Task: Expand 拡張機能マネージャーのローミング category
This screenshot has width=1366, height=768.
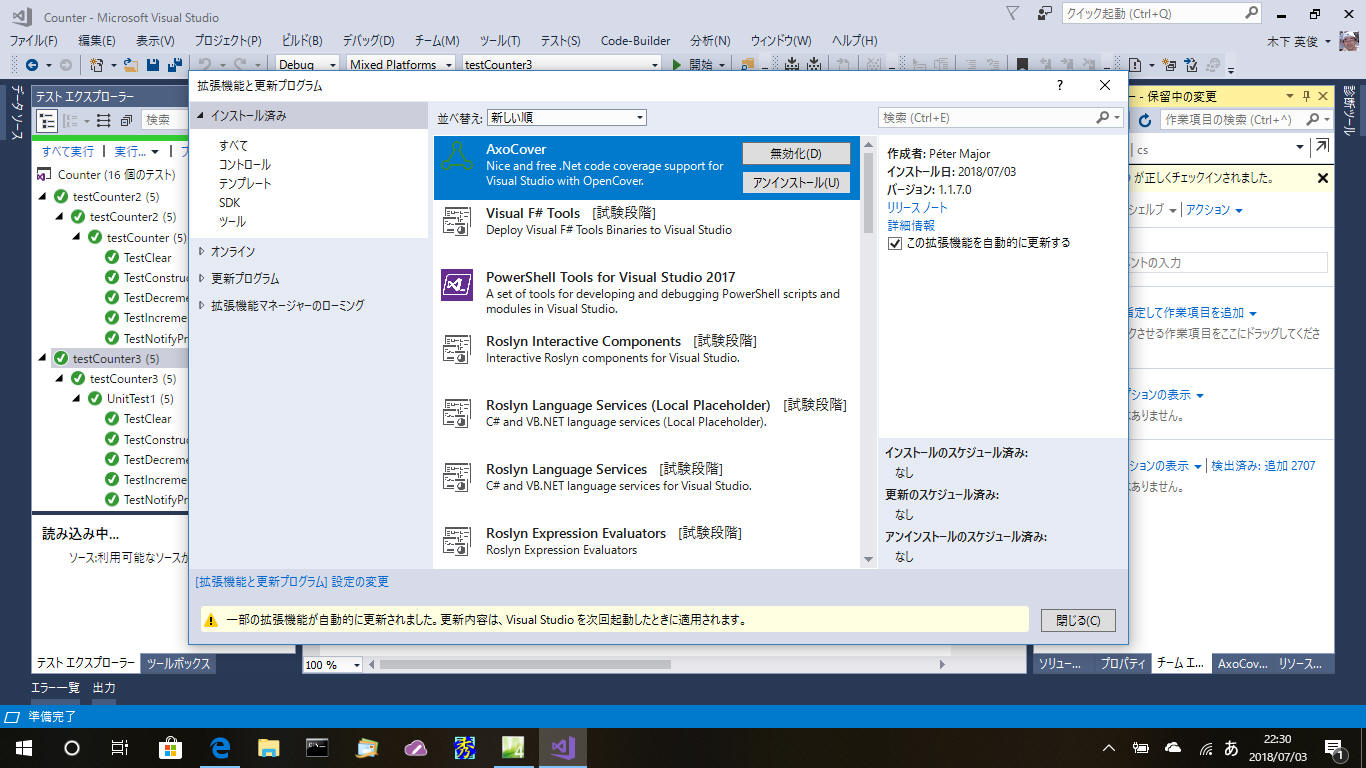Action: pyautogui.click(x=201, y=306)
